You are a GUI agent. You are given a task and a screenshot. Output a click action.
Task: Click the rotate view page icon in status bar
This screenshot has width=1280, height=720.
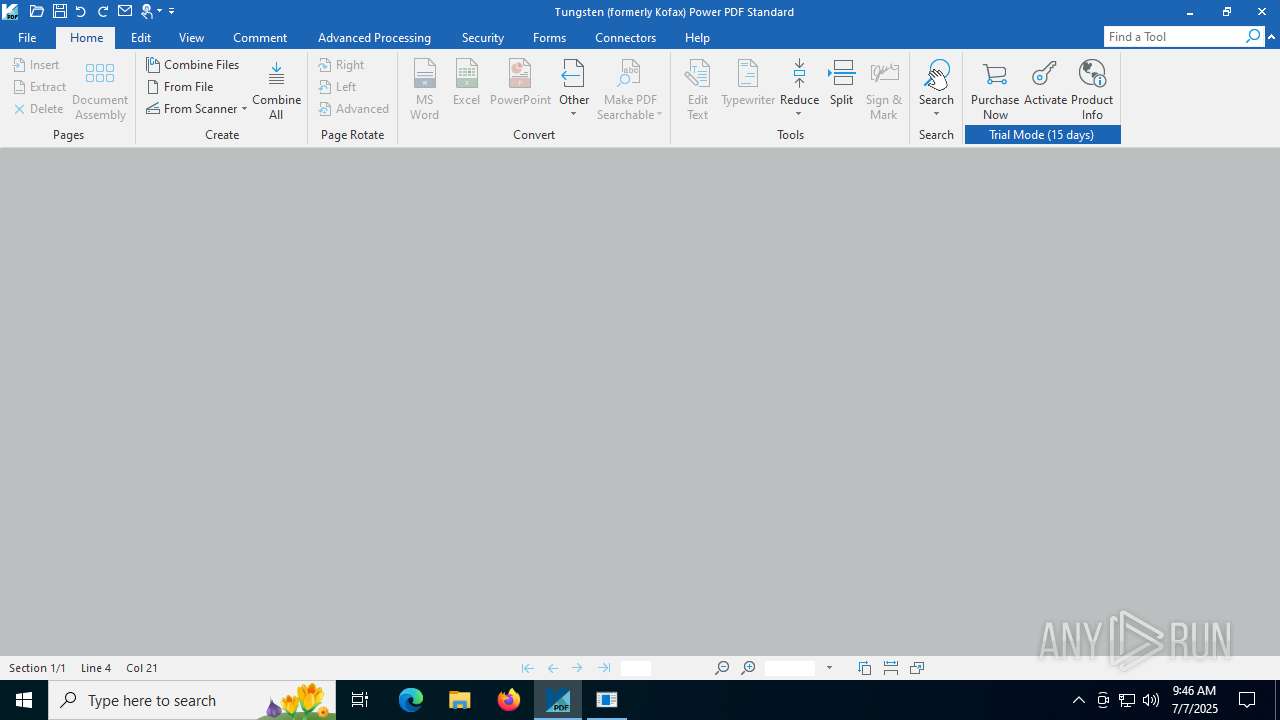[865, 668]
